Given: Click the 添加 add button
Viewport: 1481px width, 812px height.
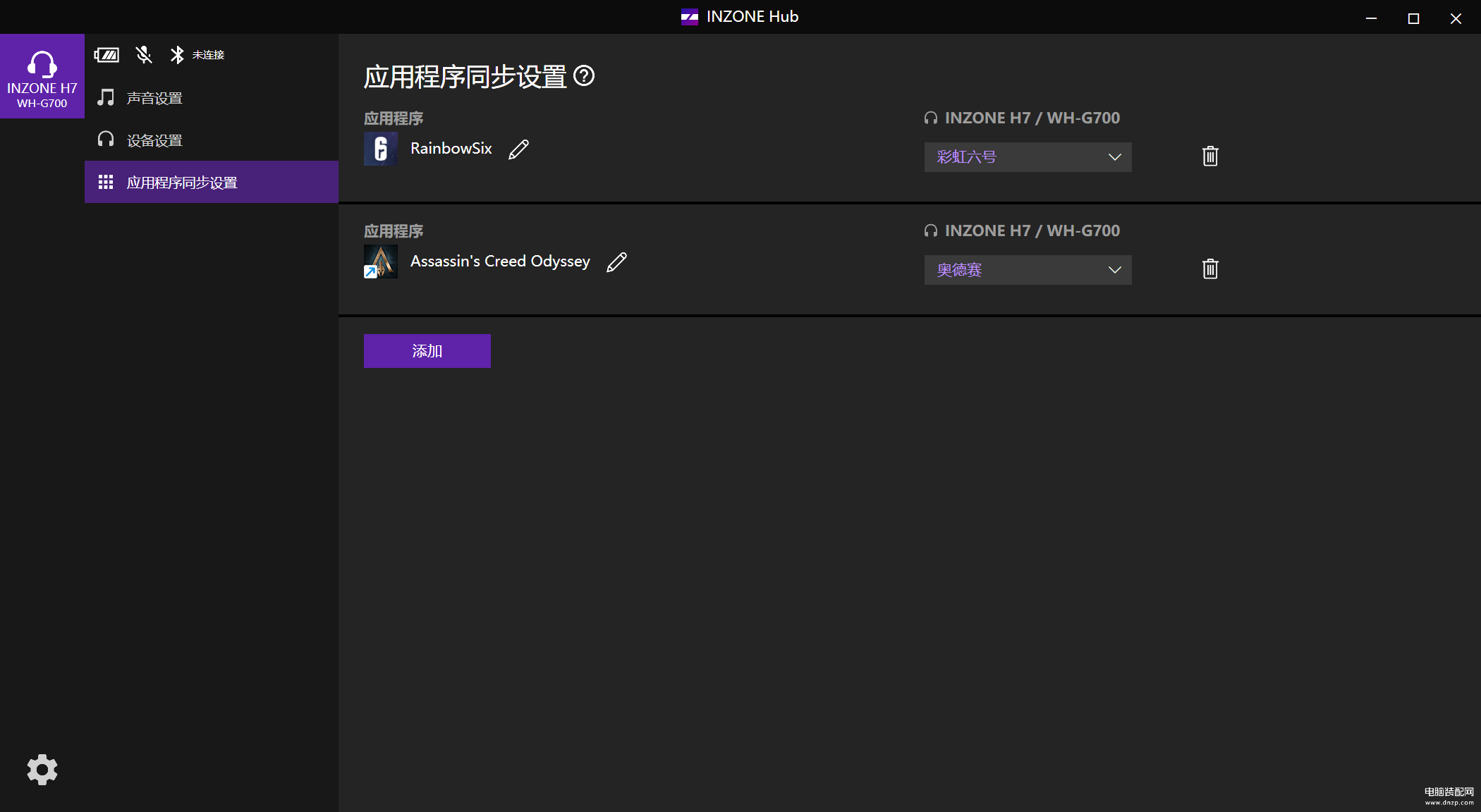Looking at the screenshot, I should coord(427,351).
